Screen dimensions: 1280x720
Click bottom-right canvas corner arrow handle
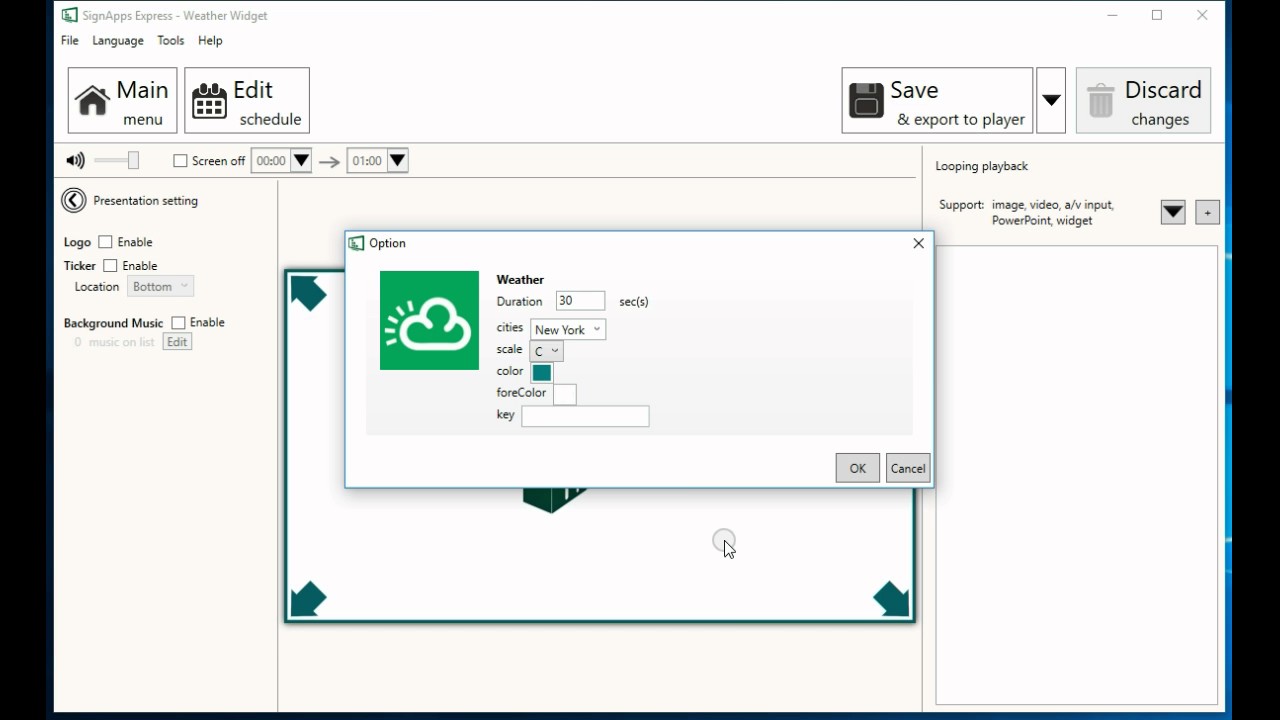[891, 599]
